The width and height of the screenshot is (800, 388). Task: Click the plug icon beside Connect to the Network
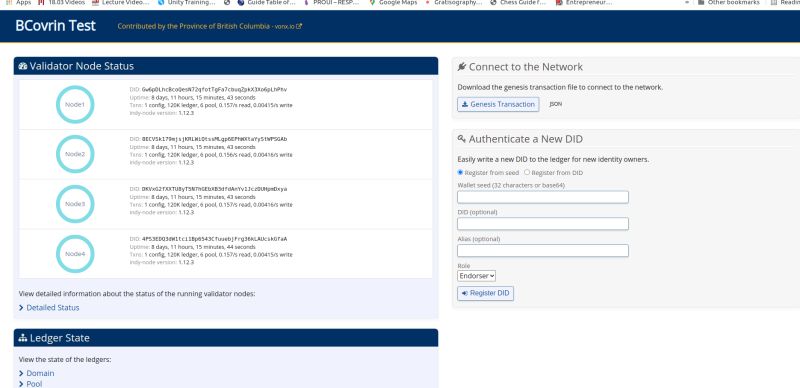(x=462, y=67)
